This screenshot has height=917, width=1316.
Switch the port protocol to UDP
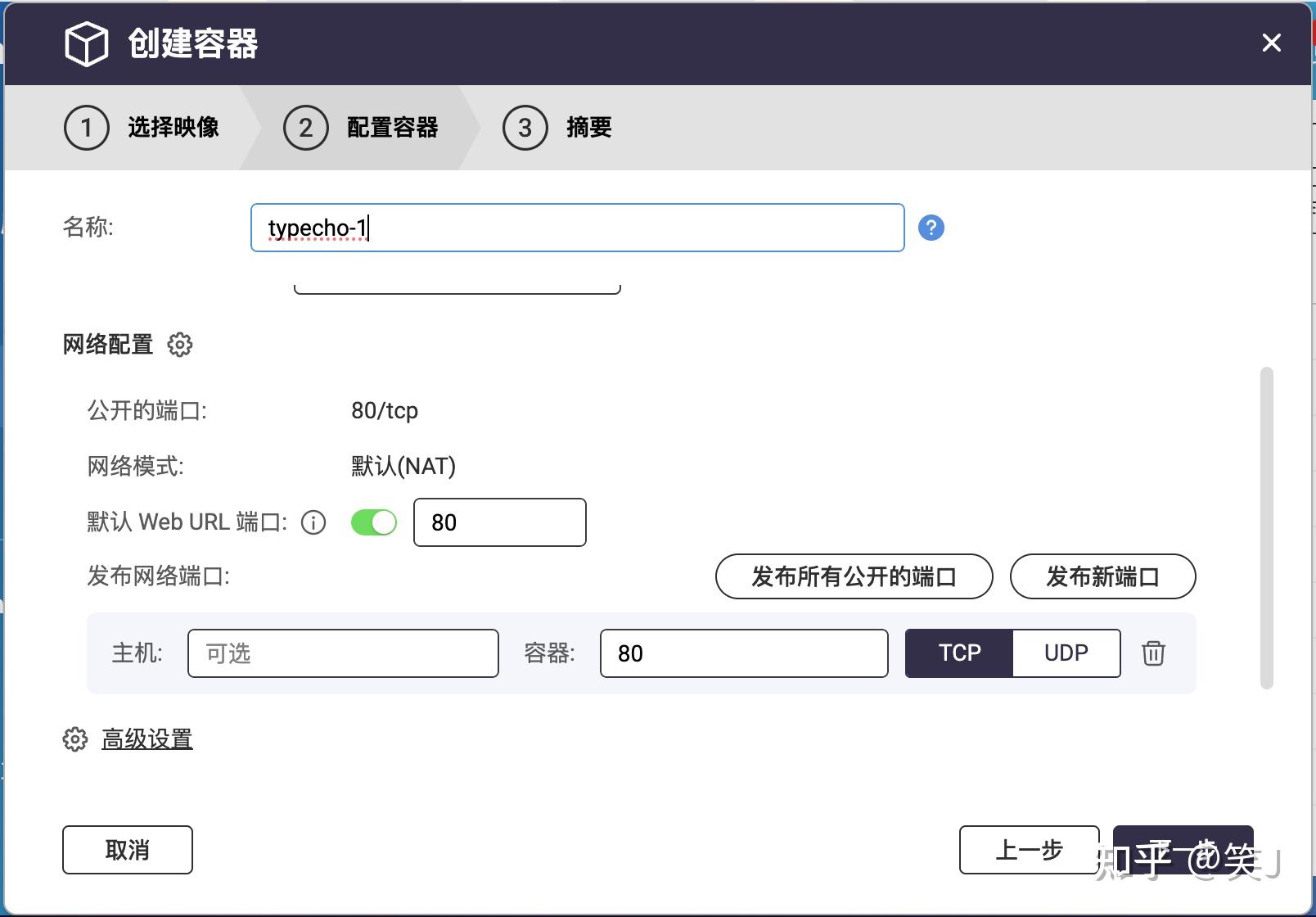[1066, 653]
